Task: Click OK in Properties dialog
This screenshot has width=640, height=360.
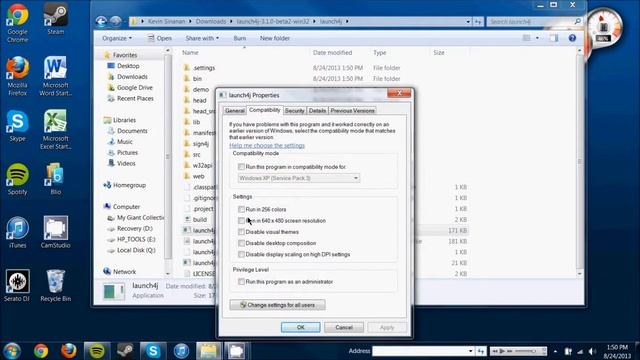Action: tap(300, 327)
